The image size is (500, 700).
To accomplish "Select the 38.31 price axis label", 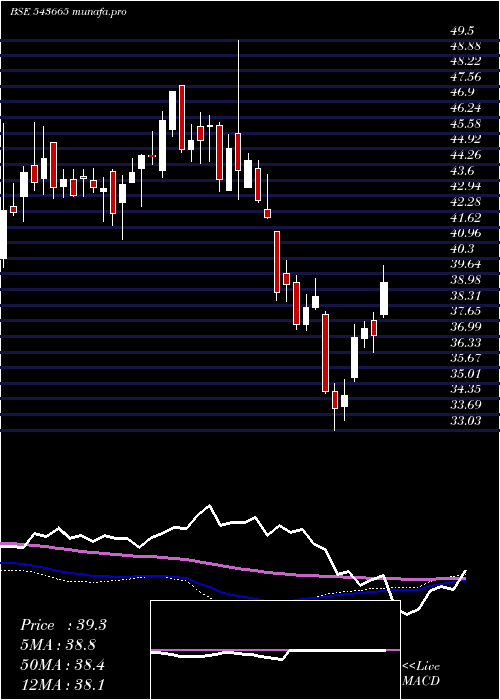I will pos(466,295).
